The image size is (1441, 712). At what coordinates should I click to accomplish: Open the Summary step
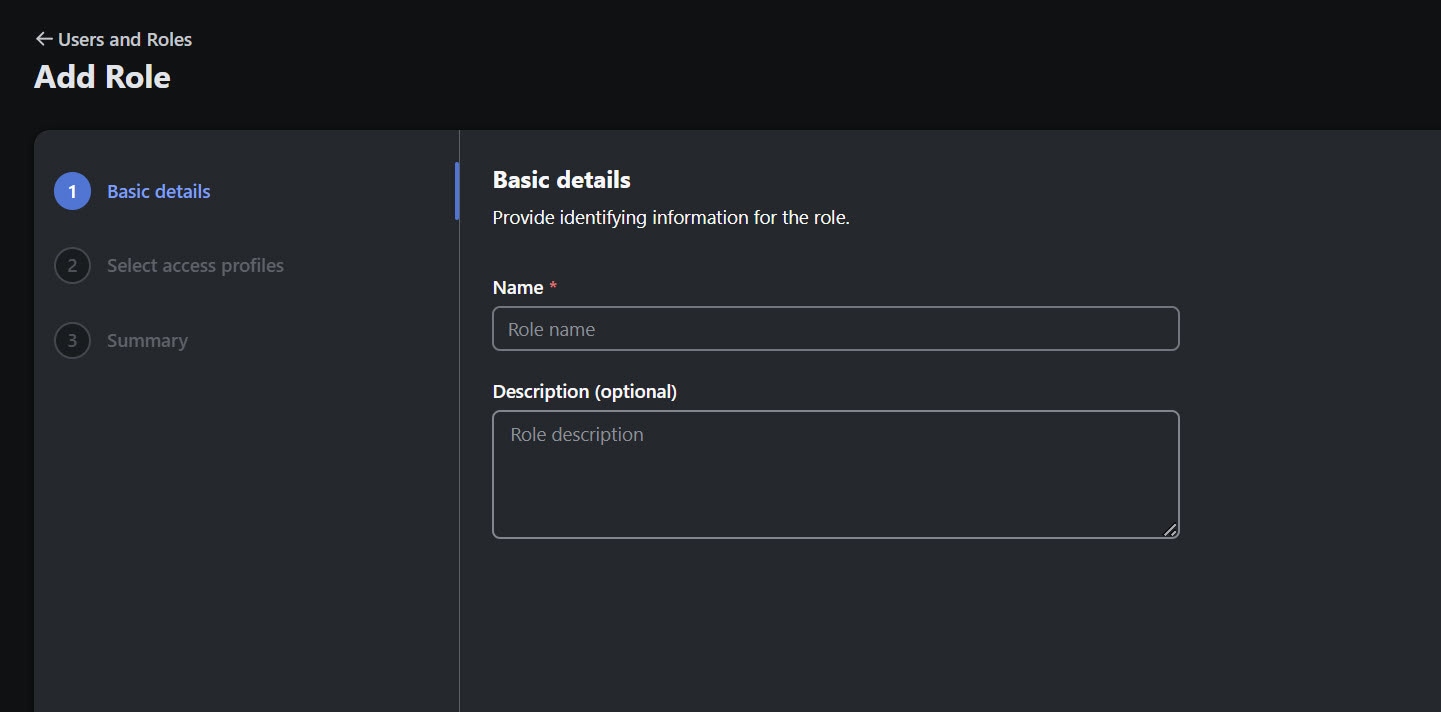click(147, 340)
